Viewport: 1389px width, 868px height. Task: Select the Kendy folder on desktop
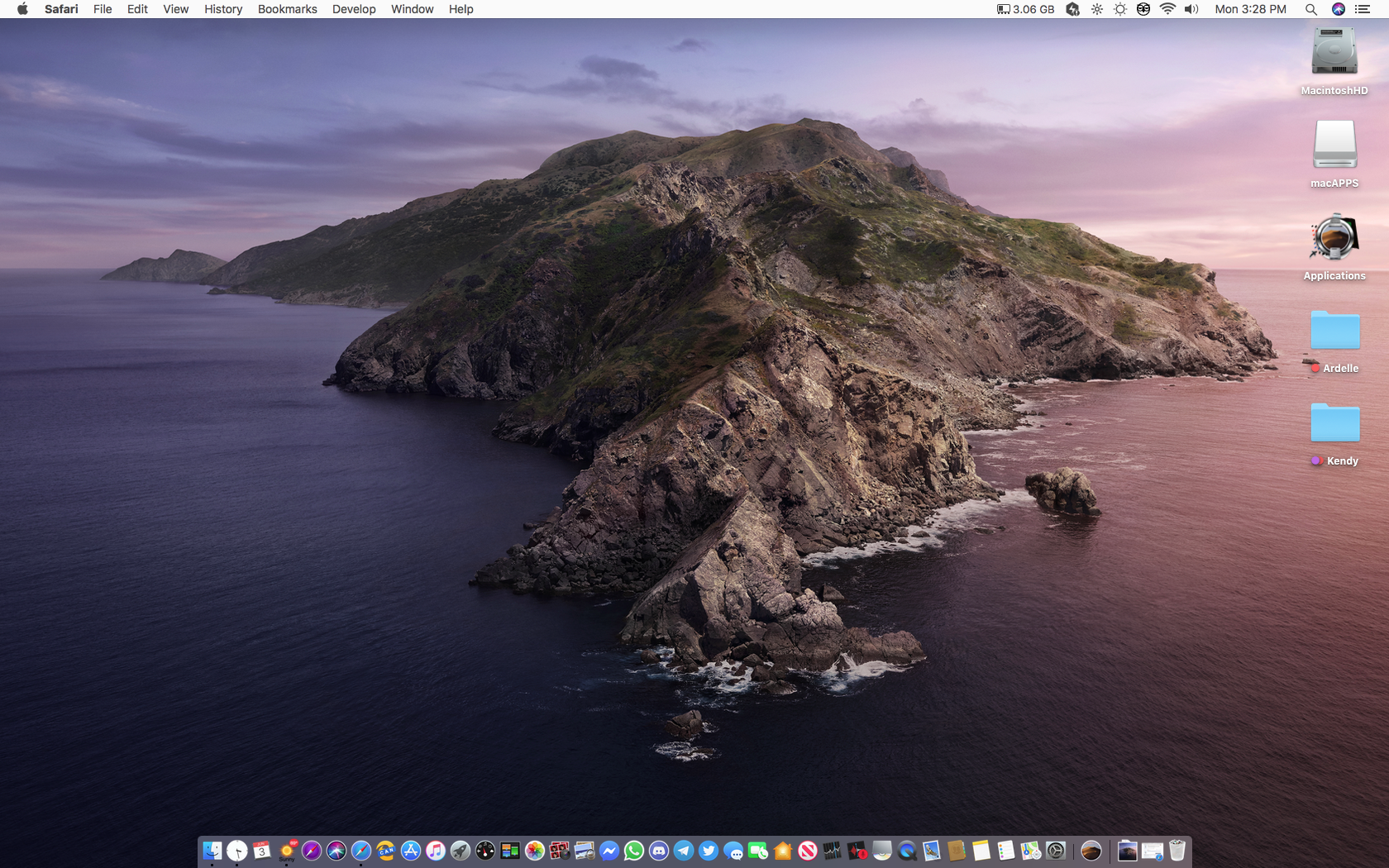(1334, 434)
